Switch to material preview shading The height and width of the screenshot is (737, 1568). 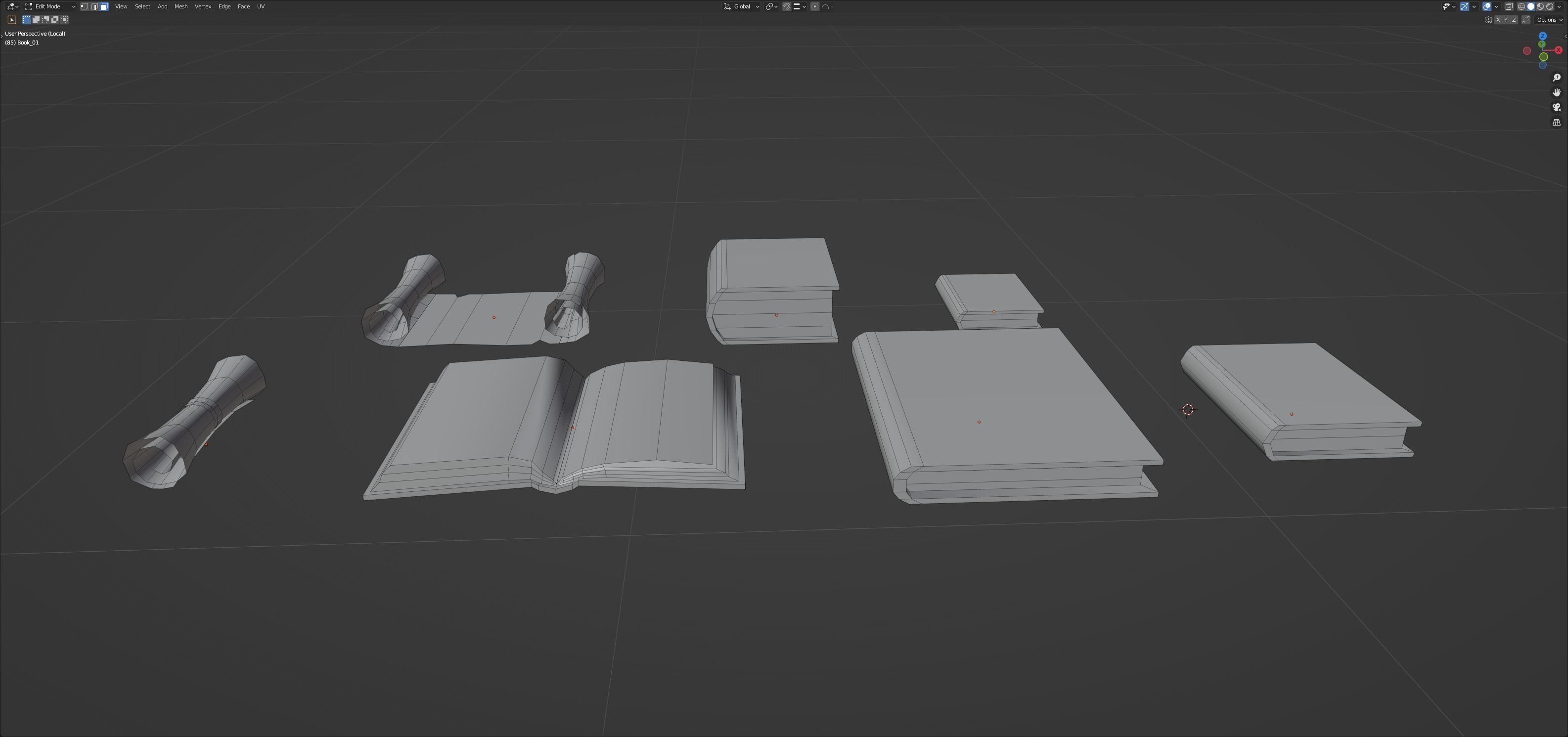pos(1540,6)
